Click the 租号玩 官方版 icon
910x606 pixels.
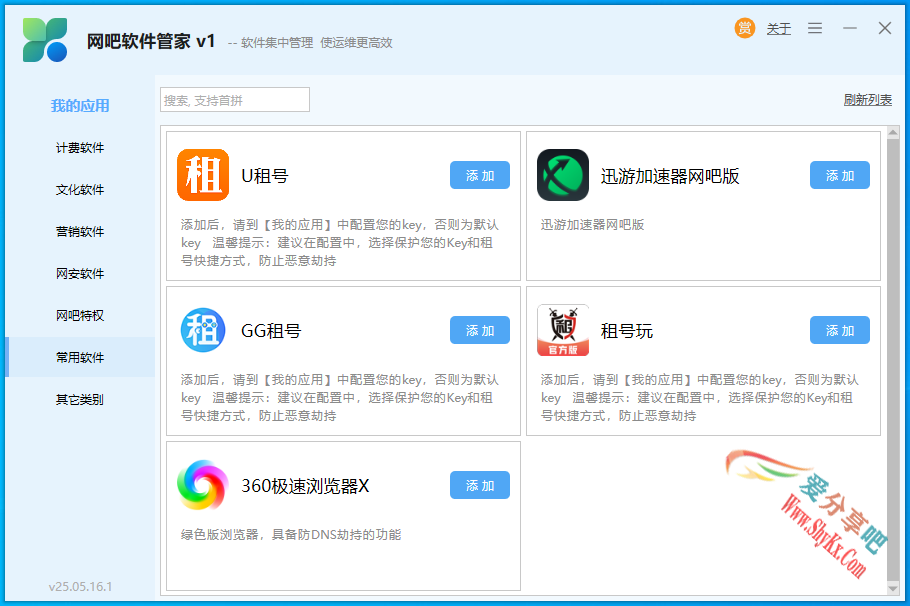tap(563, 330)
